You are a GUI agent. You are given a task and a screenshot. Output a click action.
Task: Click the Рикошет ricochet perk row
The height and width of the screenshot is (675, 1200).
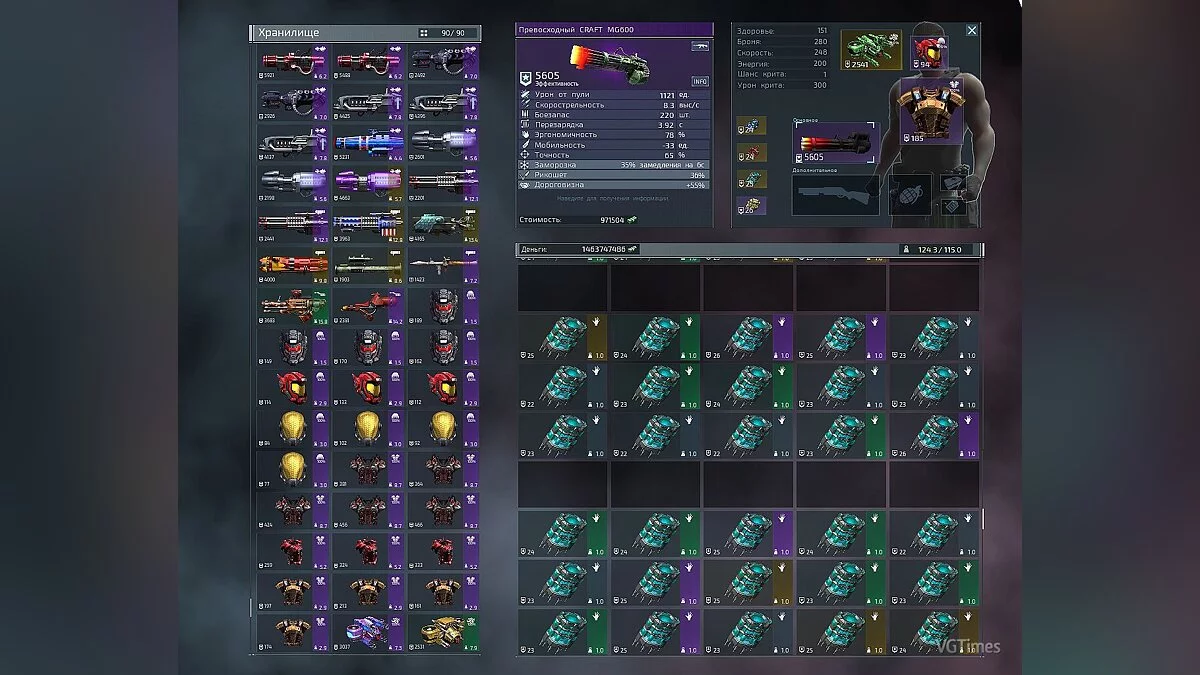[614, 174]
